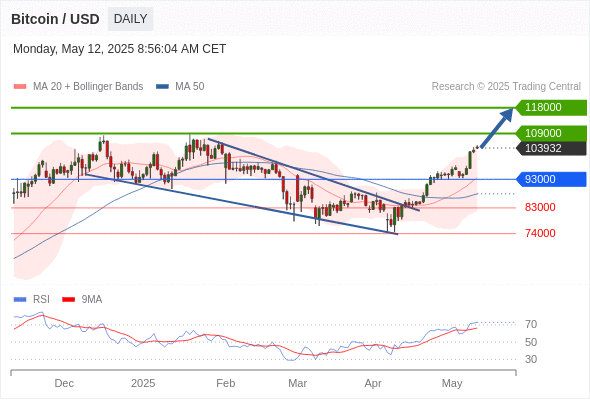Viewport: 590px width, 400px height.
Task: Click the DAILY timeframe button
Action: click(130, 19)
